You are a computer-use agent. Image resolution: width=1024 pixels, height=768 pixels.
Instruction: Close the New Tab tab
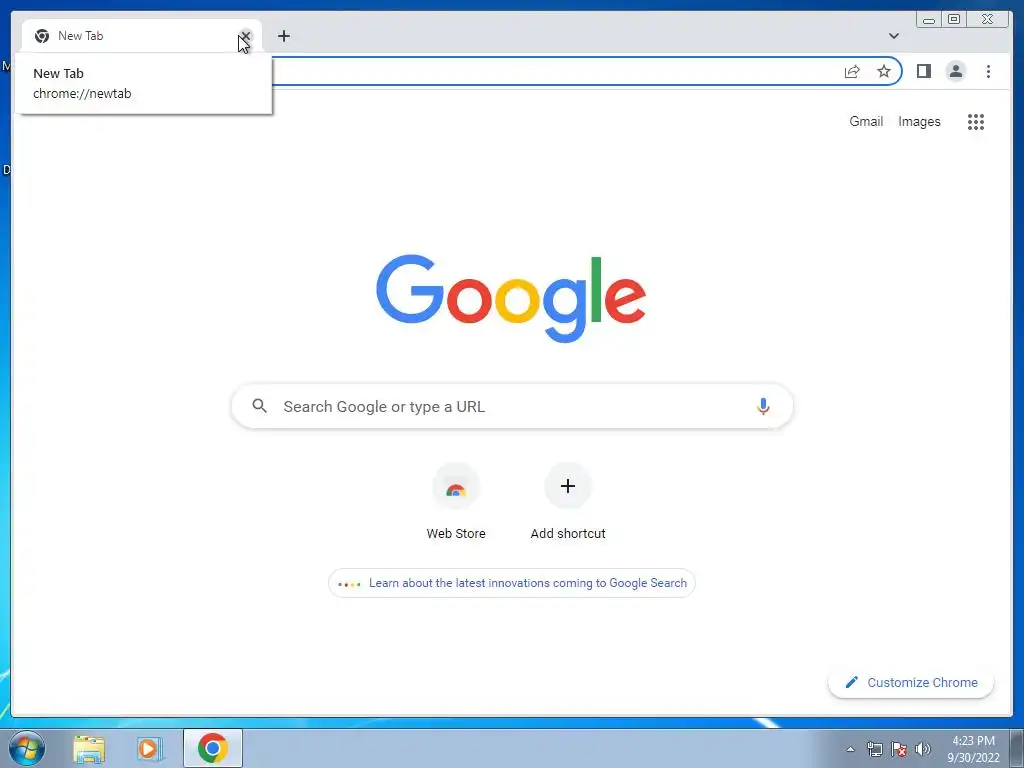[246, 36]
